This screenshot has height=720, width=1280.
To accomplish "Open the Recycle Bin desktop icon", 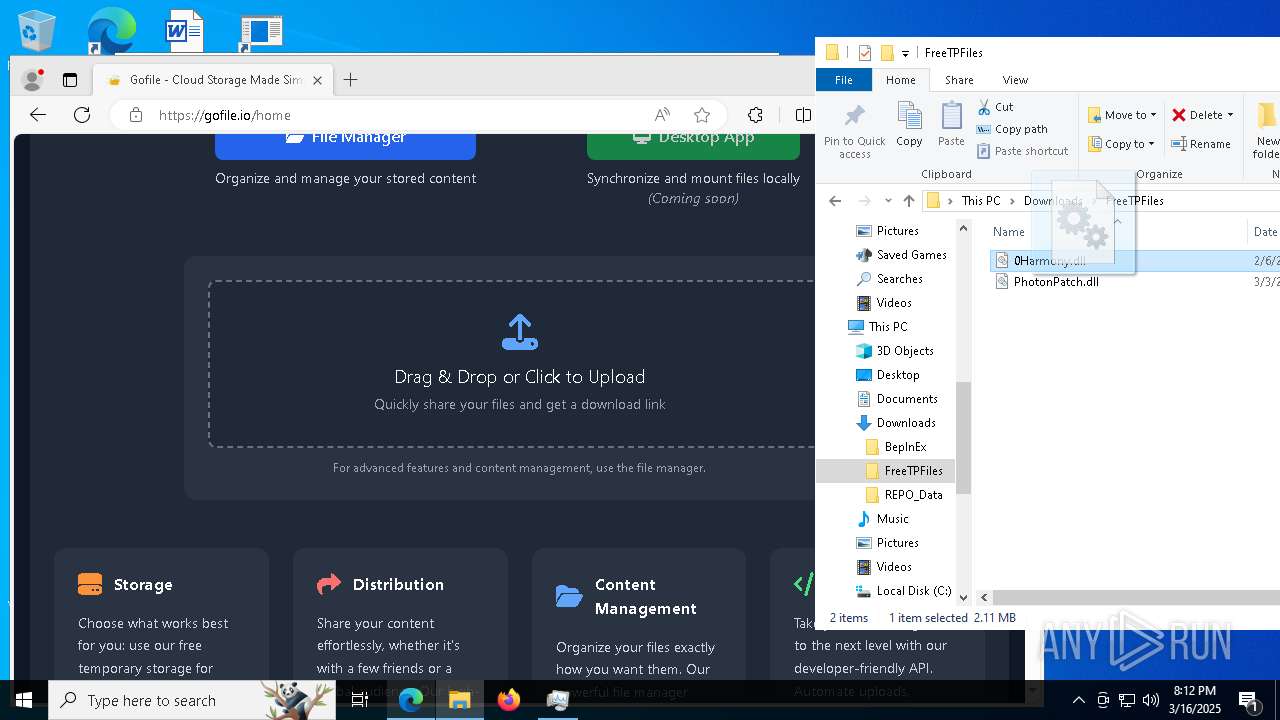I will click(37, 30).
